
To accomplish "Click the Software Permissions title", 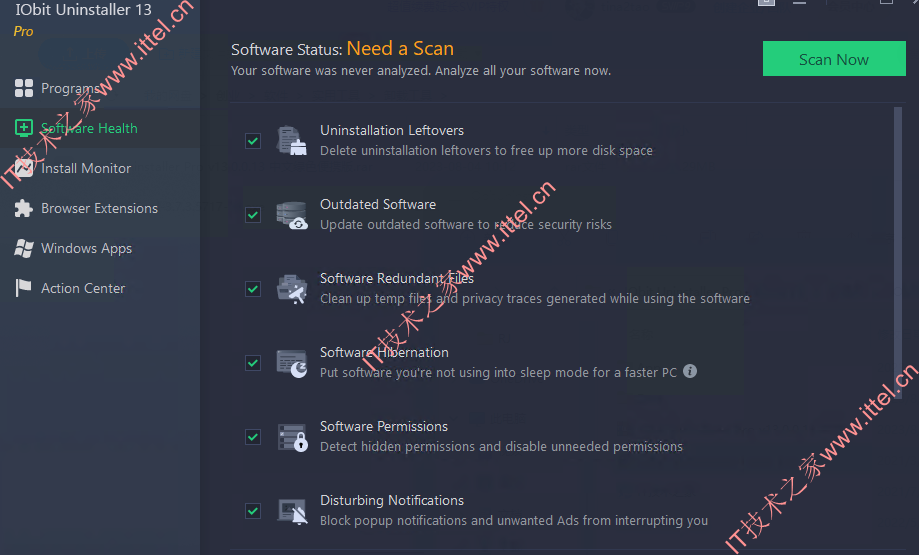I will [x=383, y=426].
